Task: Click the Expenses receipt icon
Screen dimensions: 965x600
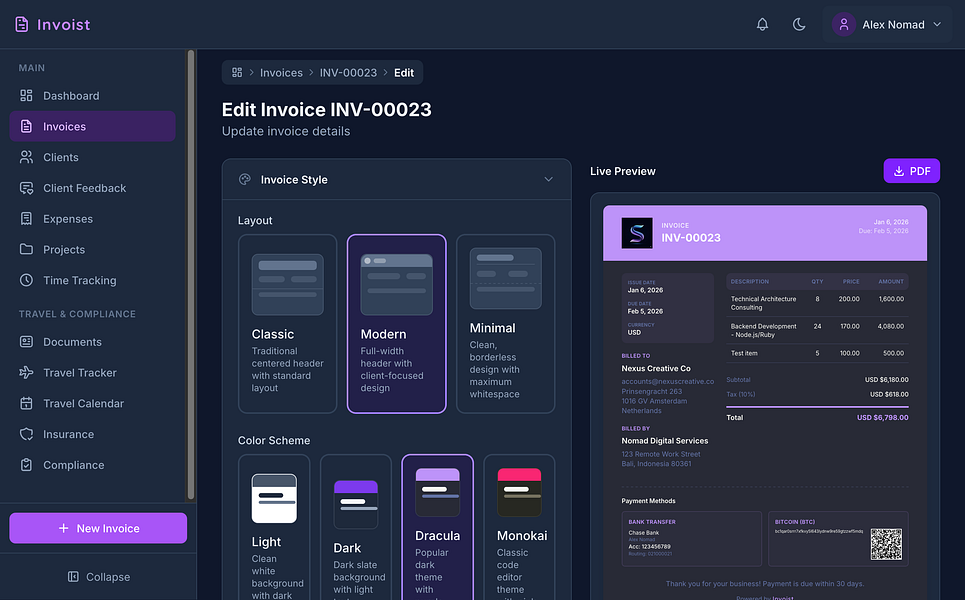Action: [x=26, y=218]
